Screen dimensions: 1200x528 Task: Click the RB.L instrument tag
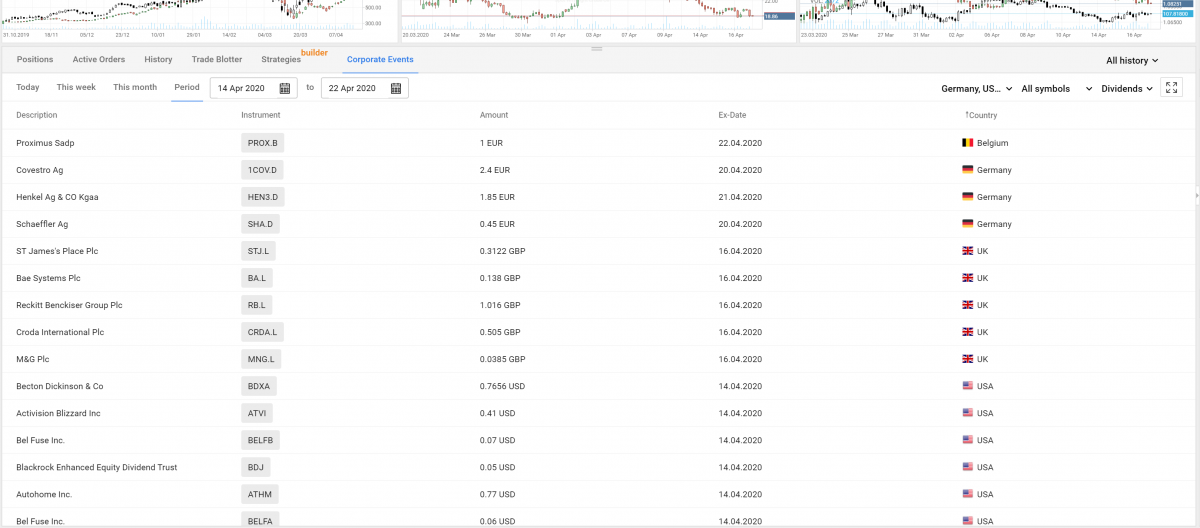257,305
